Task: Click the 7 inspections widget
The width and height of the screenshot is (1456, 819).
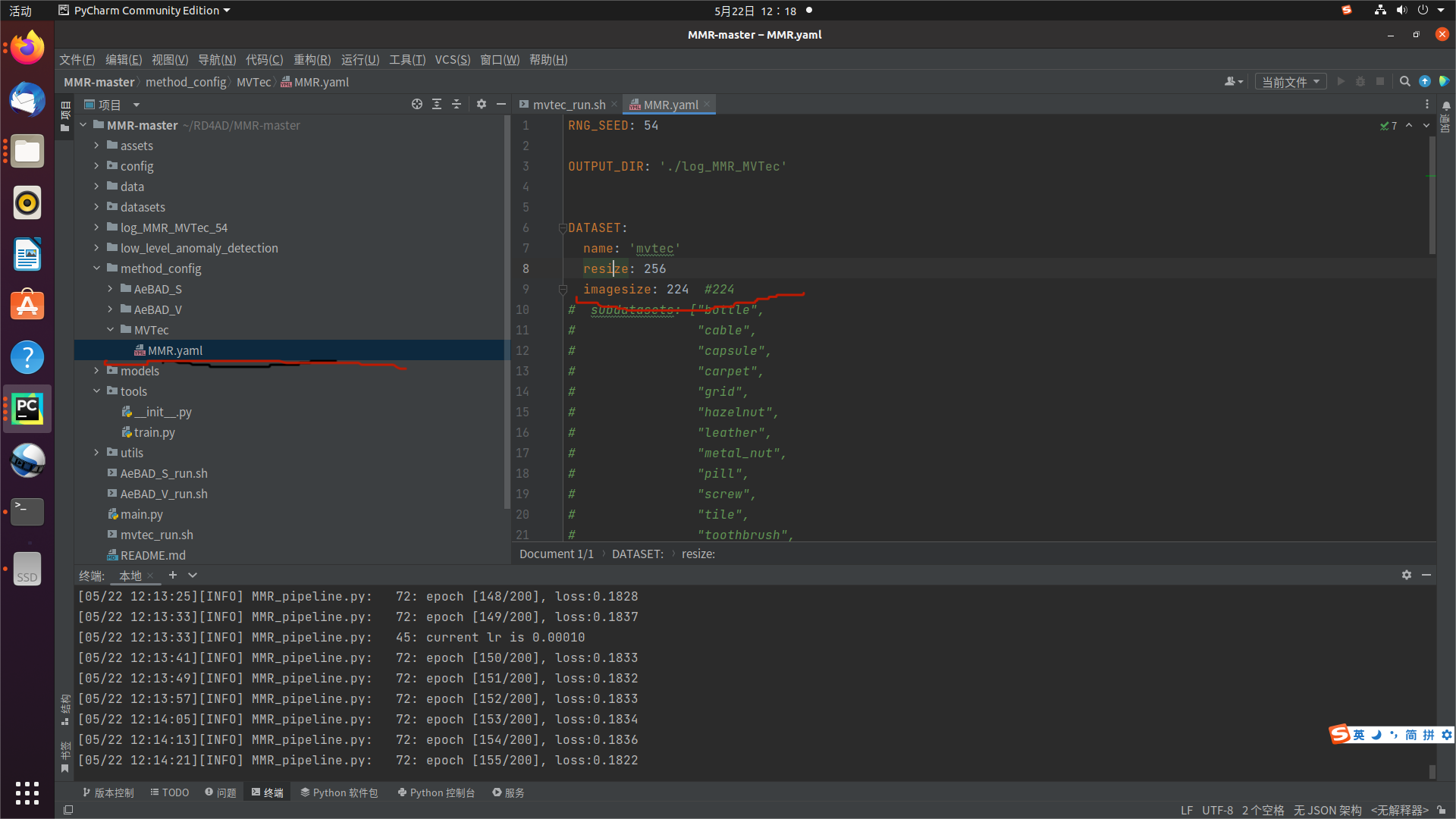Action: pos(1389,126)
